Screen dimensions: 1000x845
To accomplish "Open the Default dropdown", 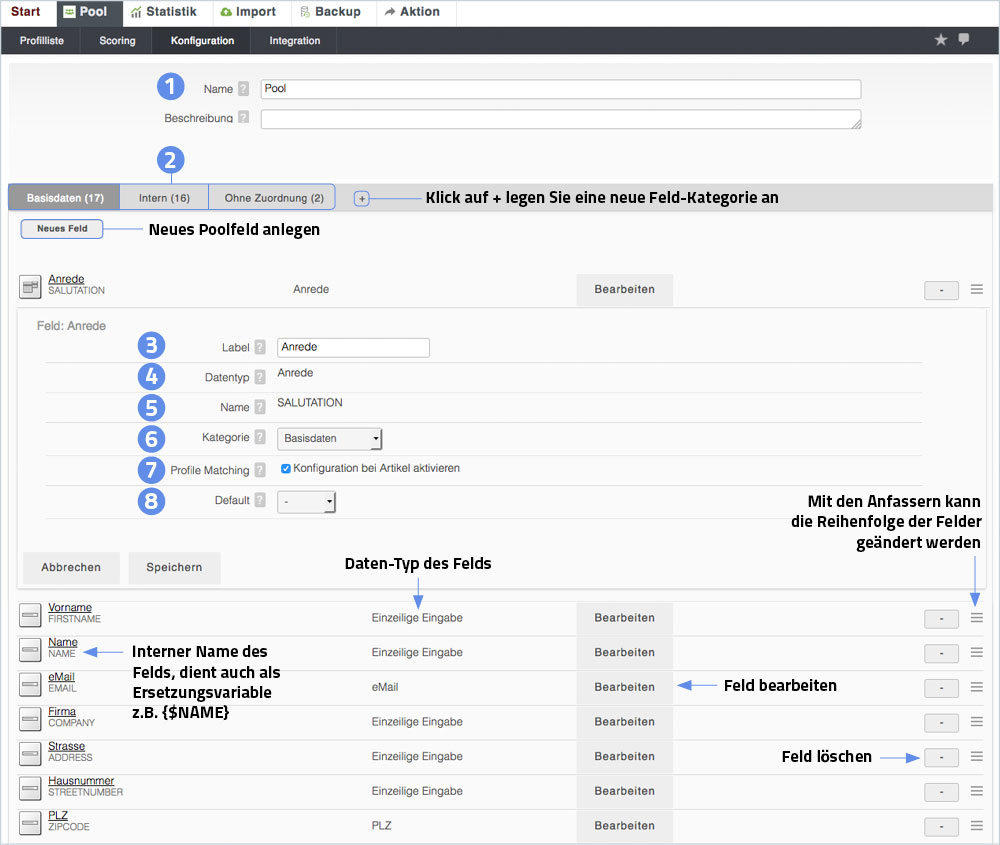I will (306, 501).
